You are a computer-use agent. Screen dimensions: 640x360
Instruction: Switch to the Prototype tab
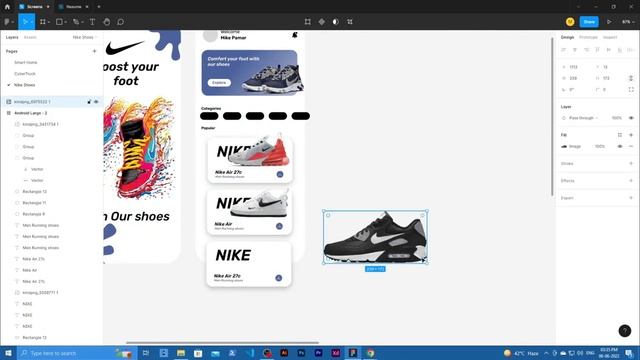pyautogui.click(x=588, y=37)
